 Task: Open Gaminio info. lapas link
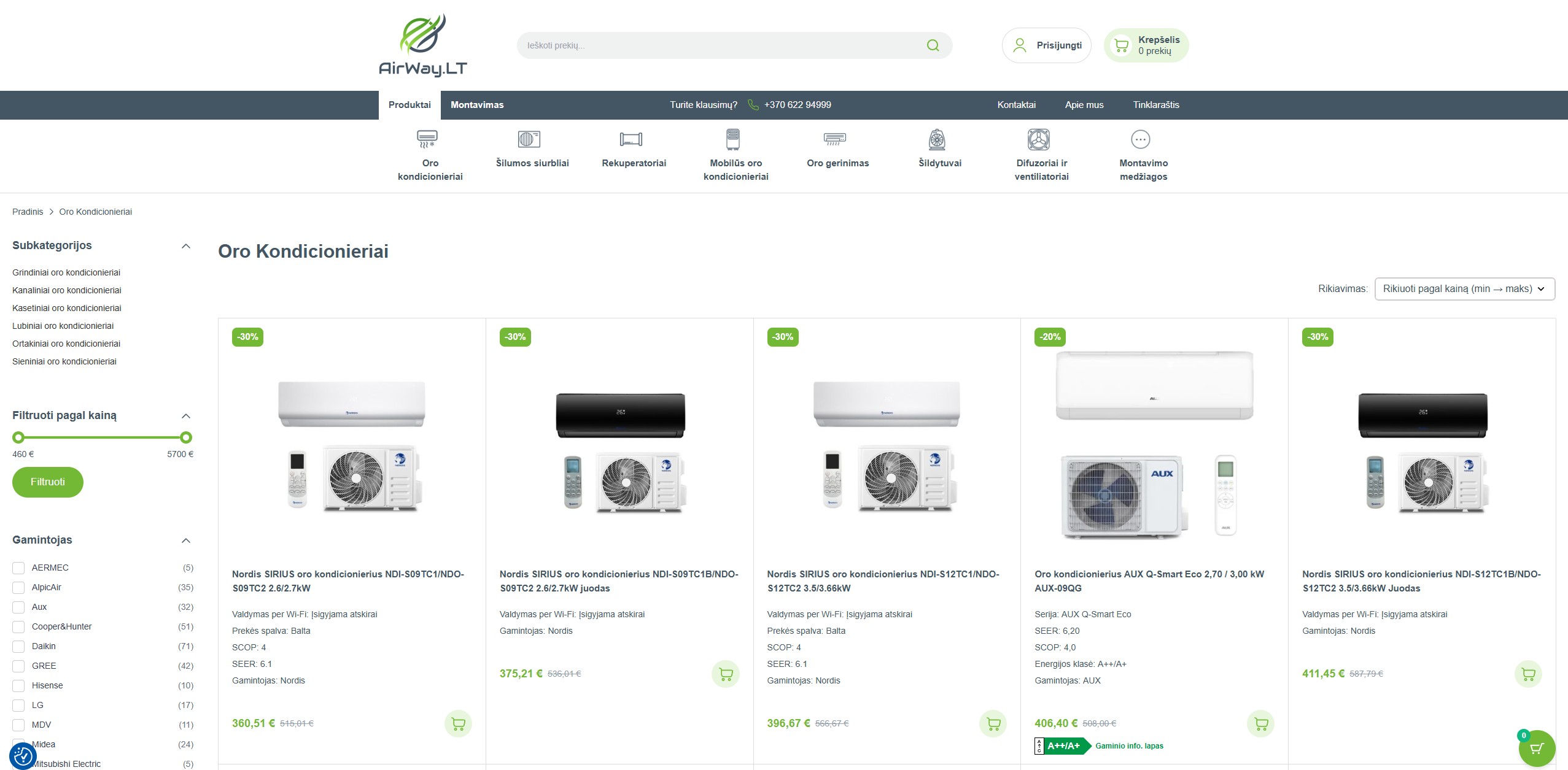click(1129, 746)
